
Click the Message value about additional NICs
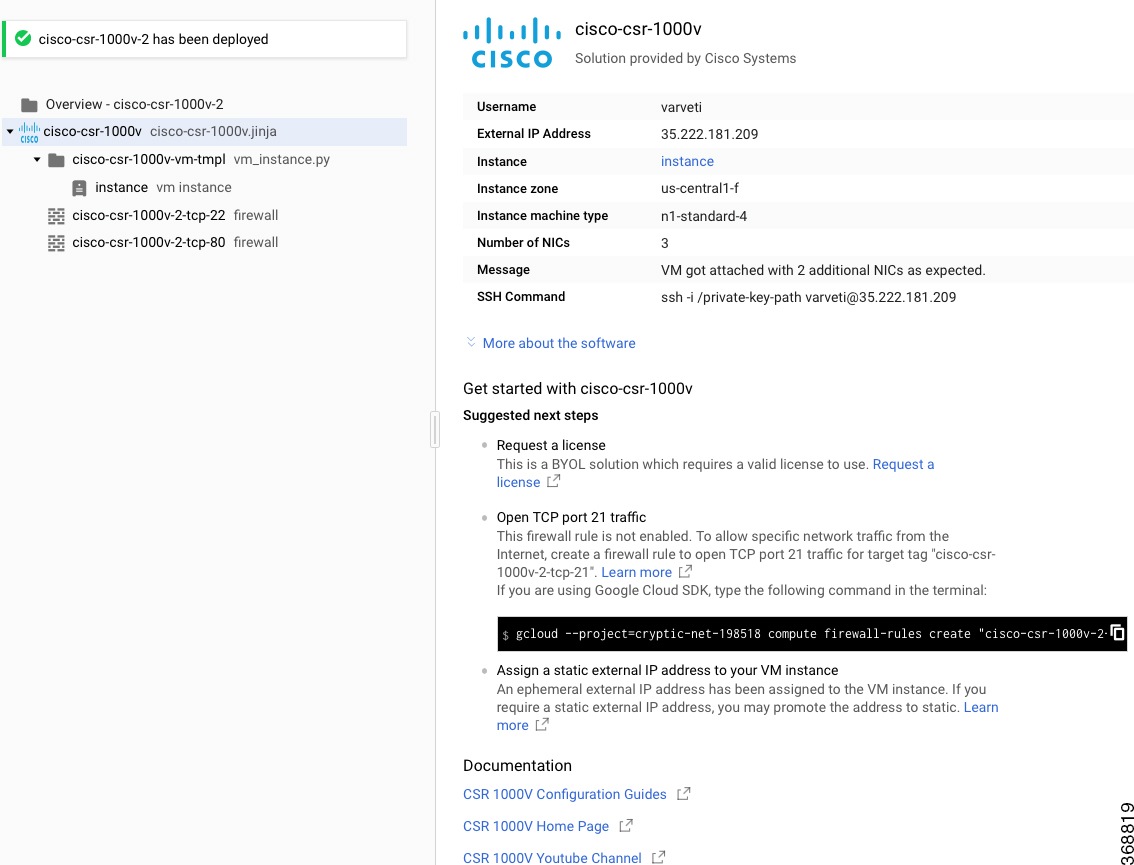pyautogui.click(x=823, y=270)
